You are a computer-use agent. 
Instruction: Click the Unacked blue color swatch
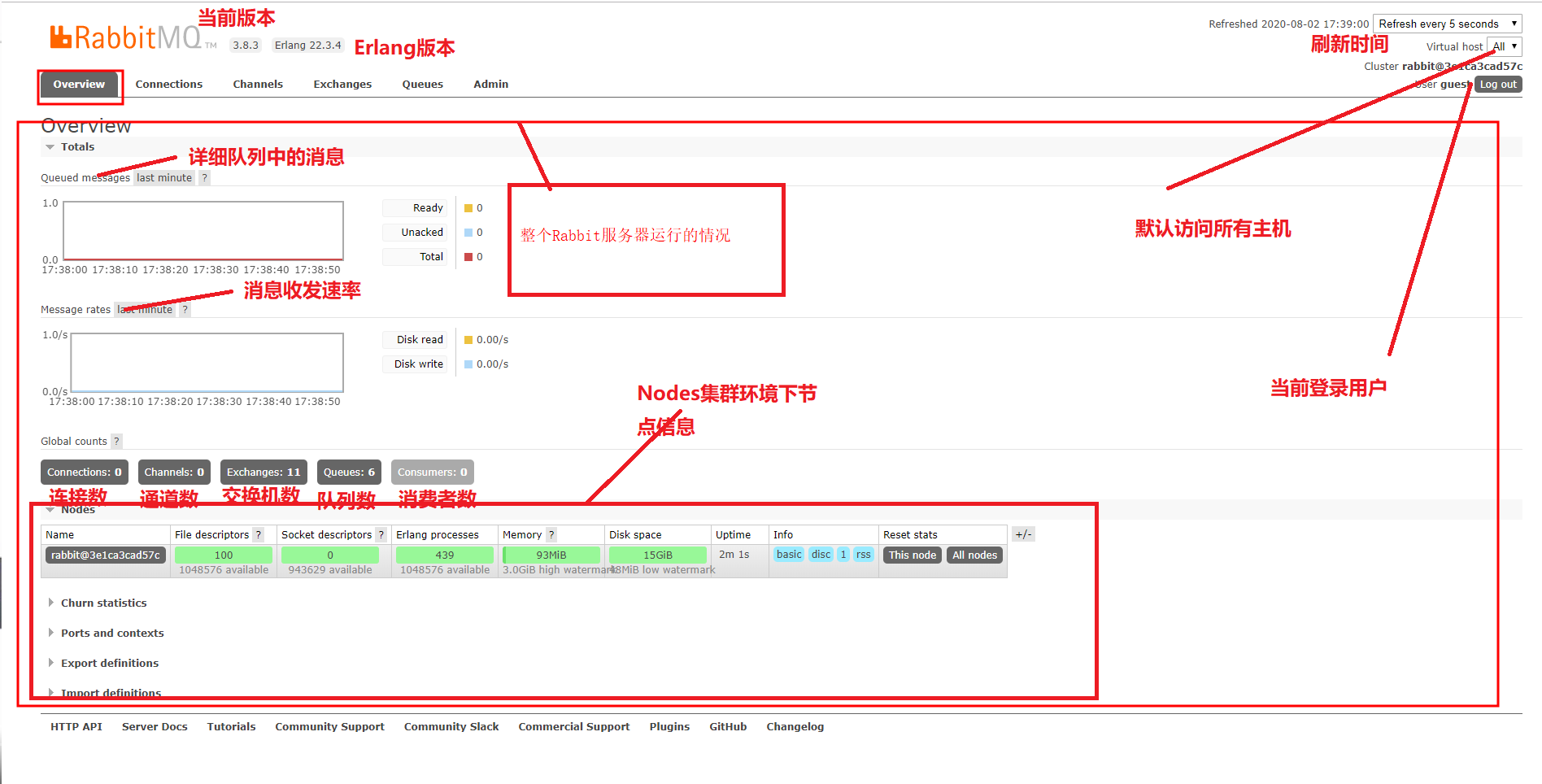[x=468, y=233]
